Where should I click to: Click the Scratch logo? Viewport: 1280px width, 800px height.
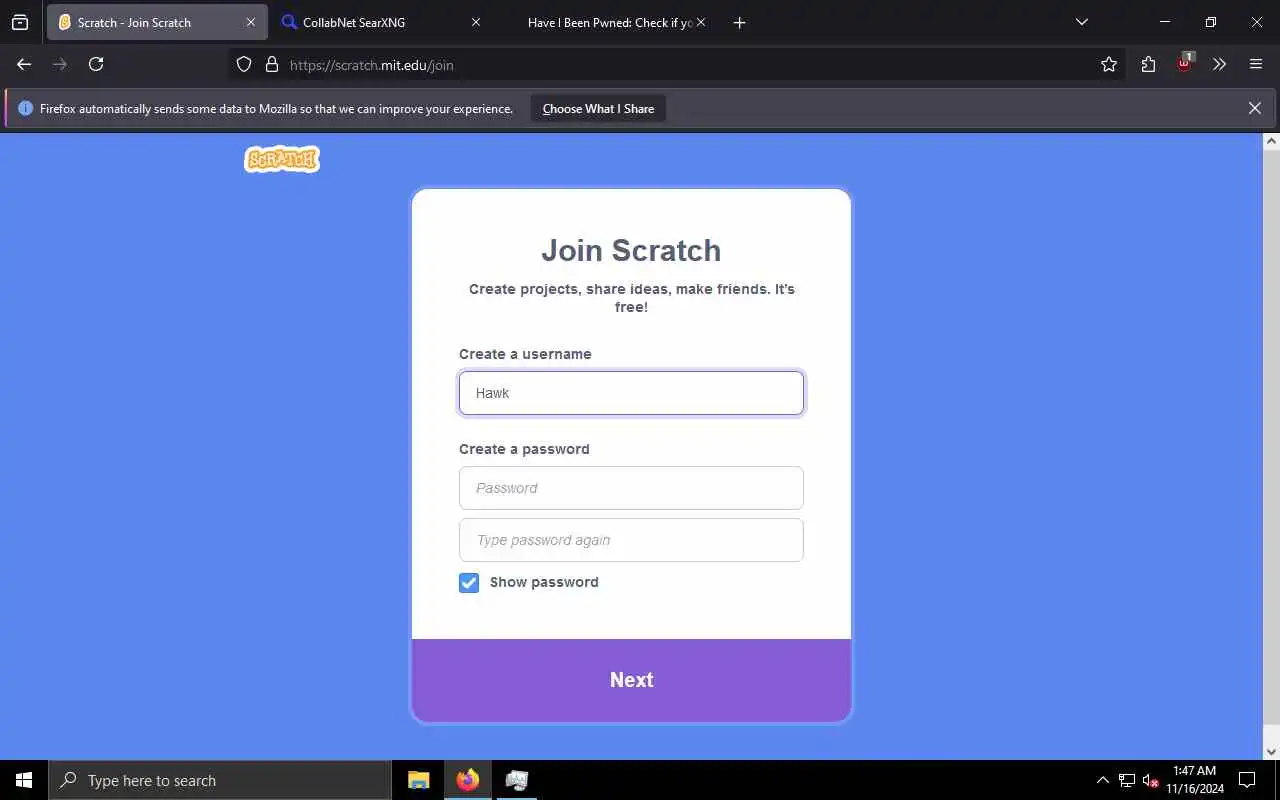tap(282, 159)
